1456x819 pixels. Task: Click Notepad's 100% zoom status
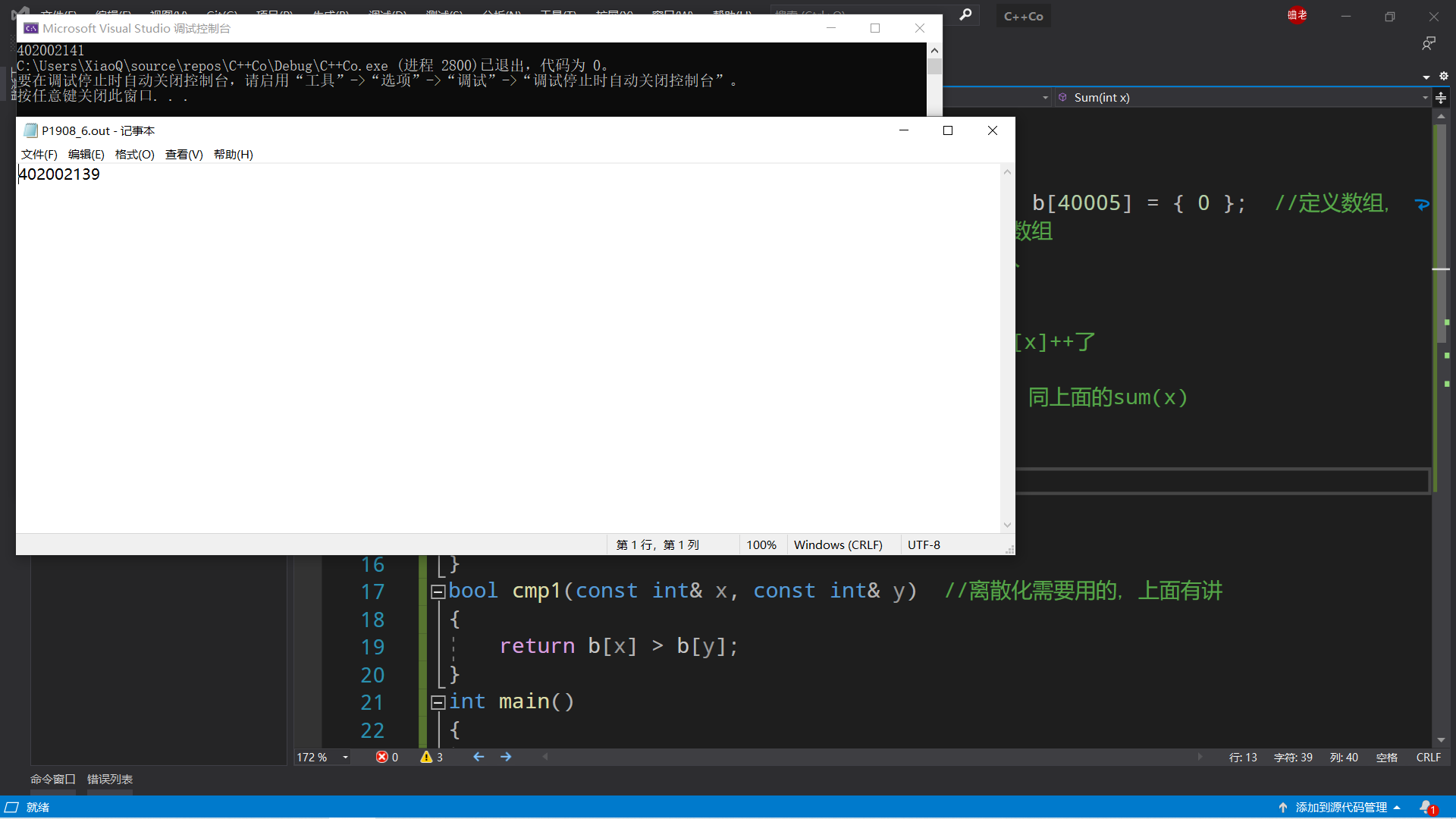[761, 544]
